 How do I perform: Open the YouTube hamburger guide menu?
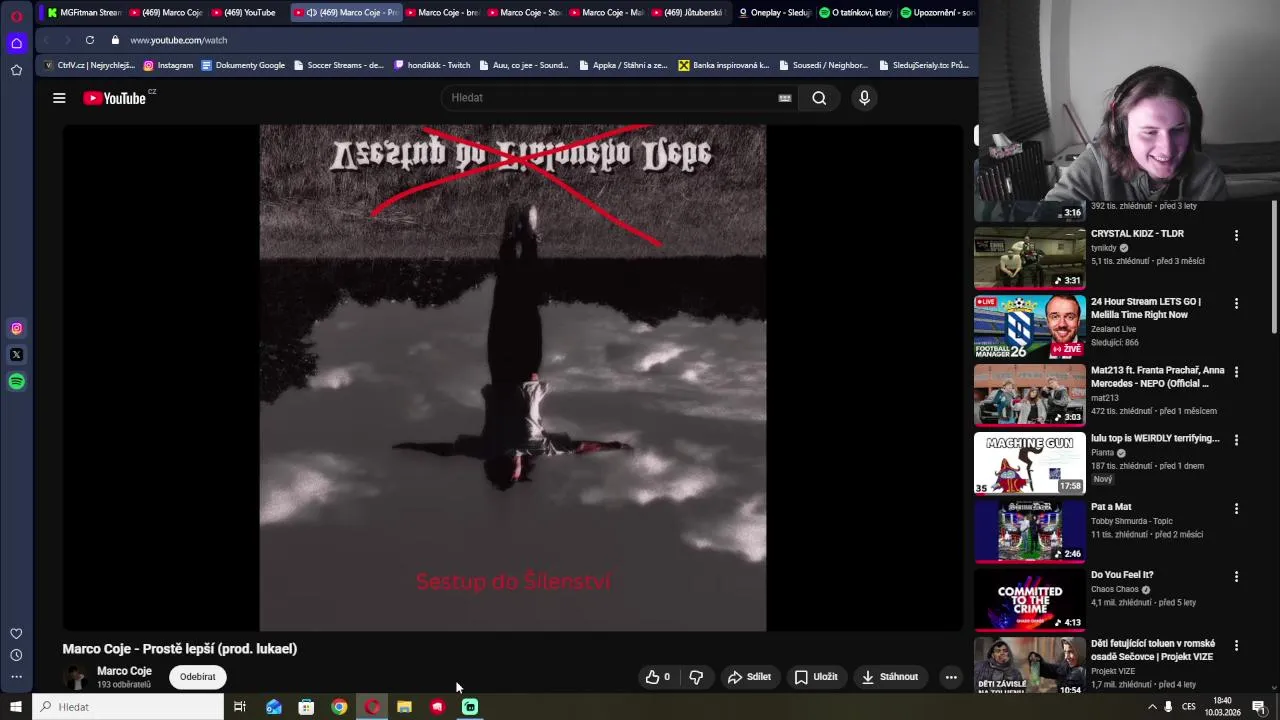pos(59,98)
